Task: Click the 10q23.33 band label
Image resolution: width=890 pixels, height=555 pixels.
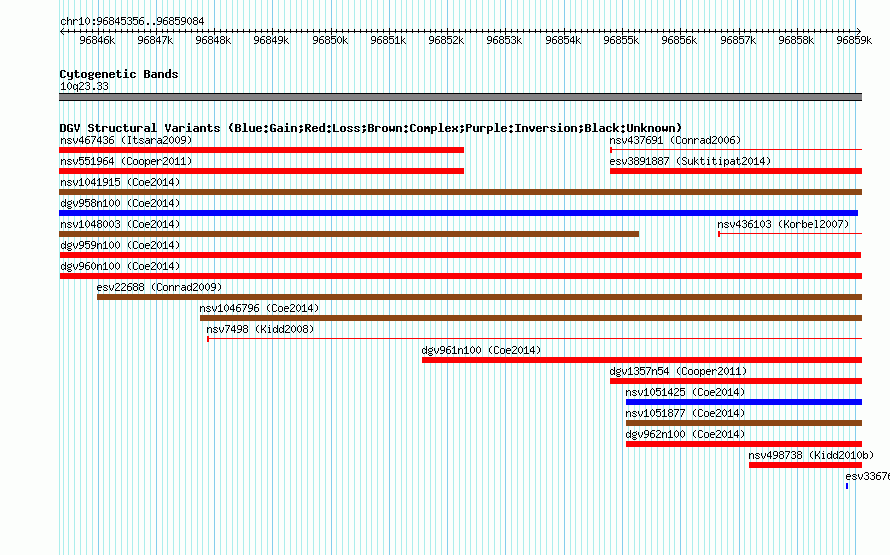Action: point(84,86)
